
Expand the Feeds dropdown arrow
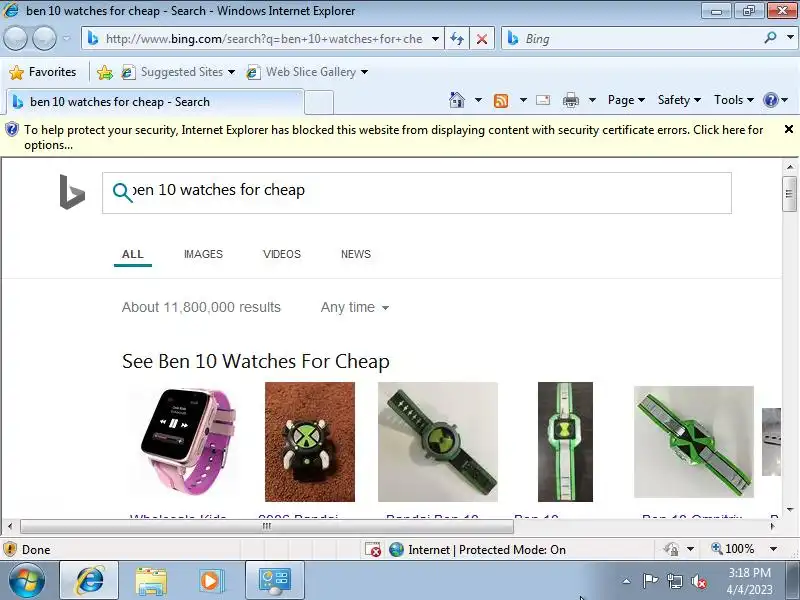(x=523, y=100)
